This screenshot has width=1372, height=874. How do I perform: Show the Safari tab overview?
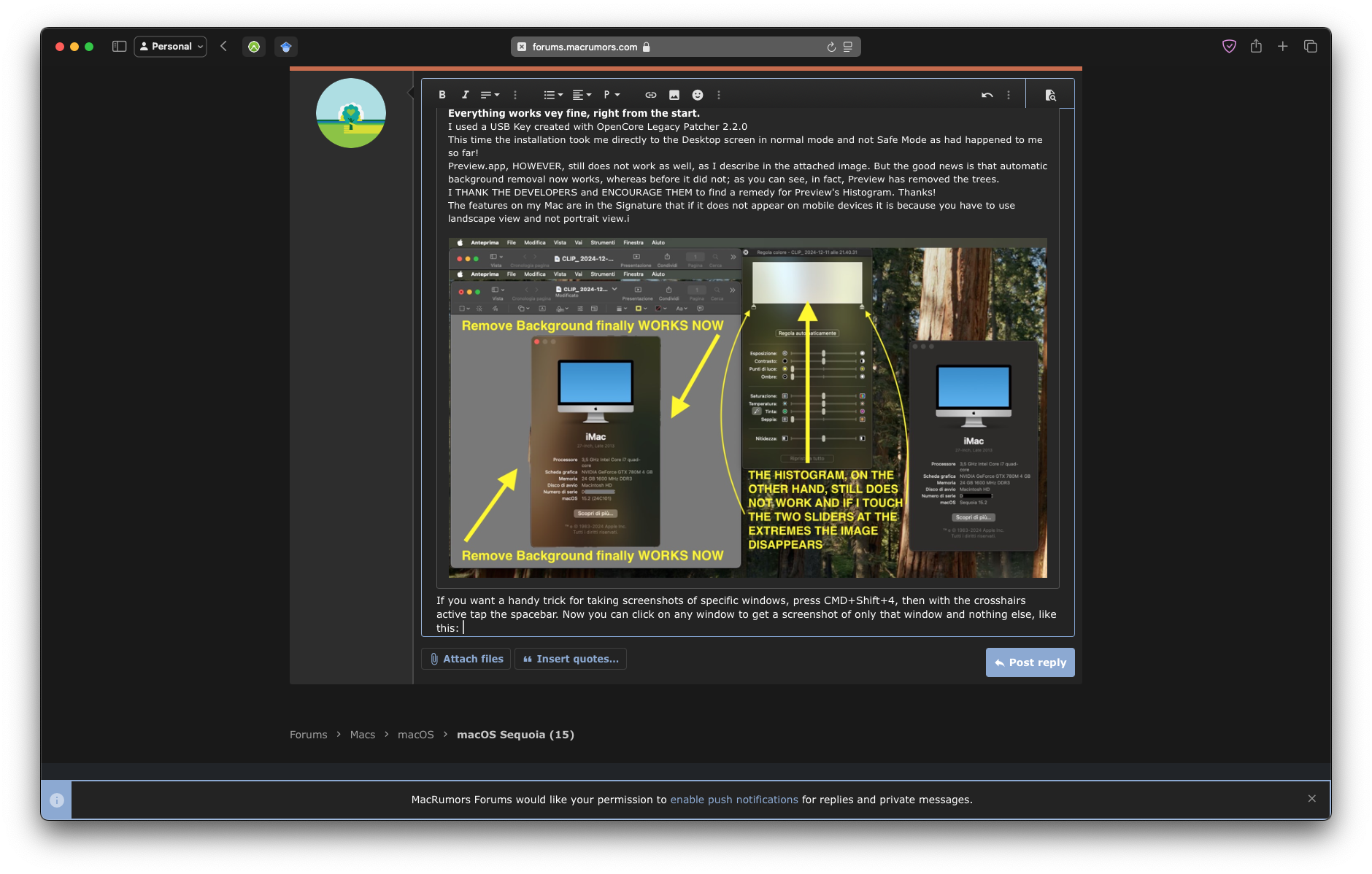pyautogui.click(x=1311, y=46)
